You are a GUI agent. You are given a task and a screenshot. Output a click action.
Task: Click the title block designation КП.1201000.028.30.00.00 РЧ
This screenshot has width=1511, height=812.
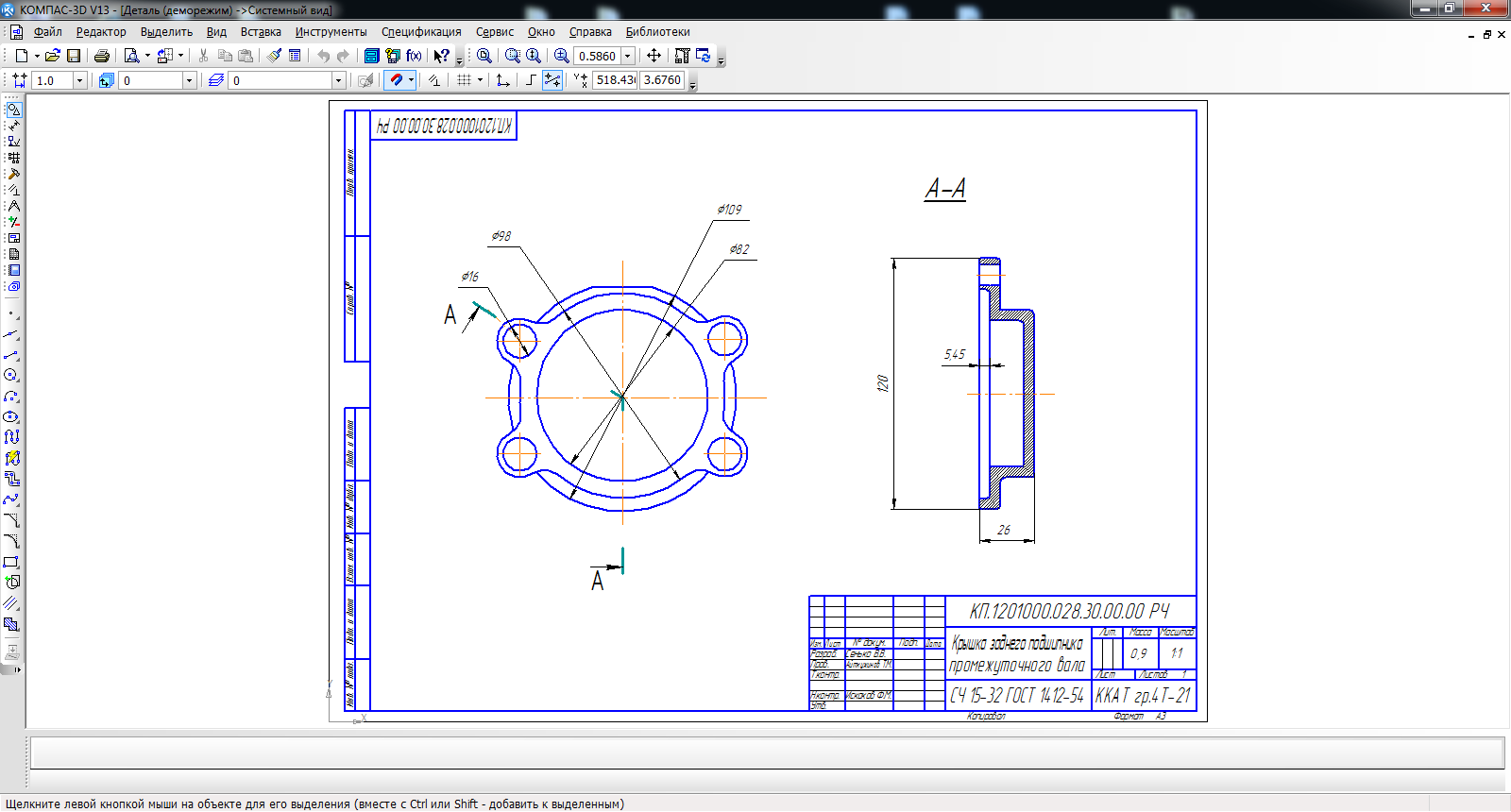[x=1069, y=611]
